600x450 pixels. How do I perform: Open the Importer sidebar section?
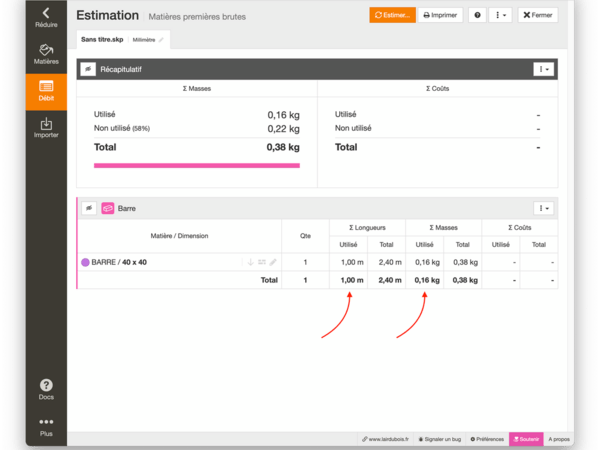pos(45,128)
